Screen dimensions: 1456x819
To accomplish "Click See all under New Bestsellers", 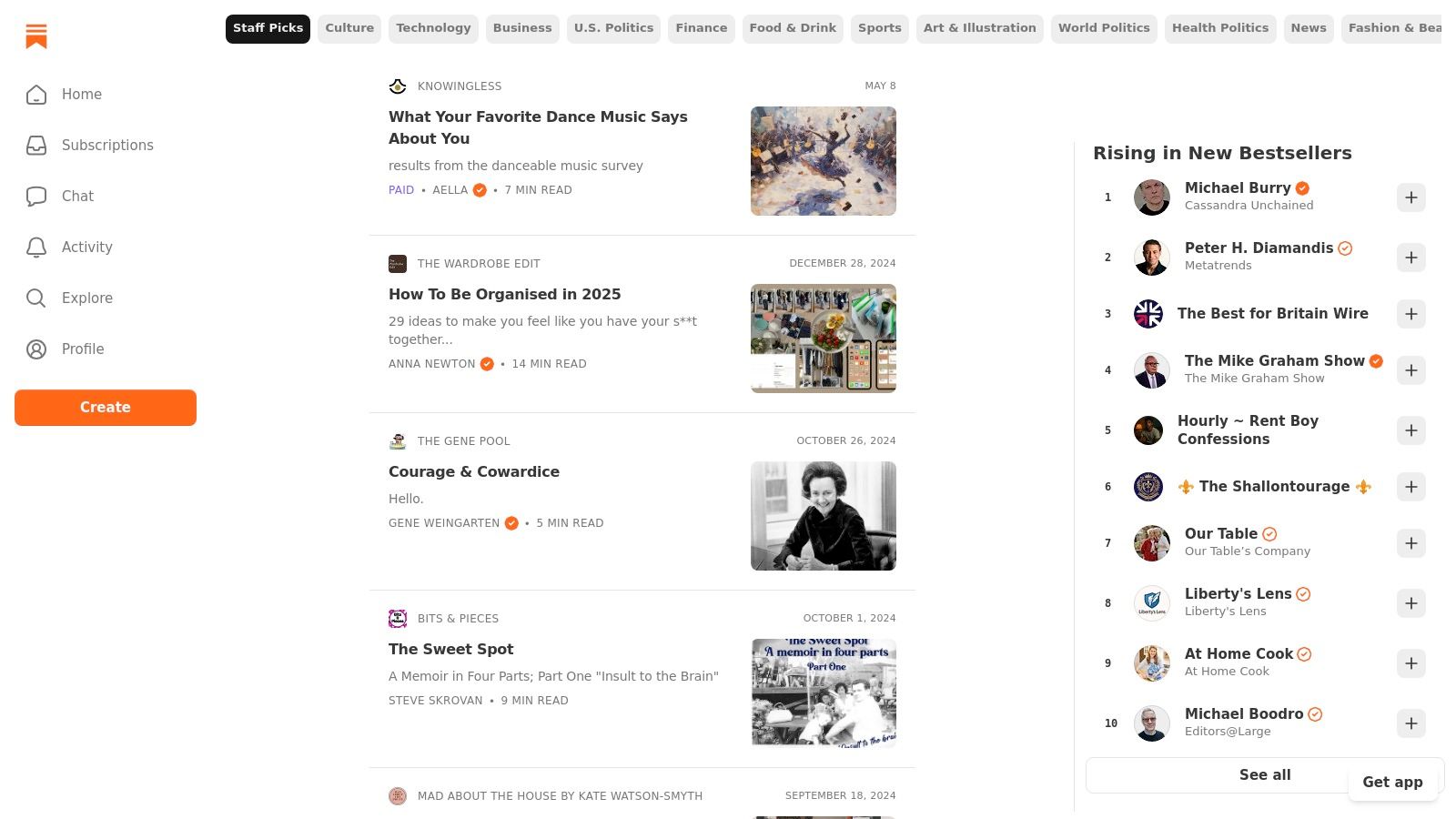I will tap(1265, 774).
